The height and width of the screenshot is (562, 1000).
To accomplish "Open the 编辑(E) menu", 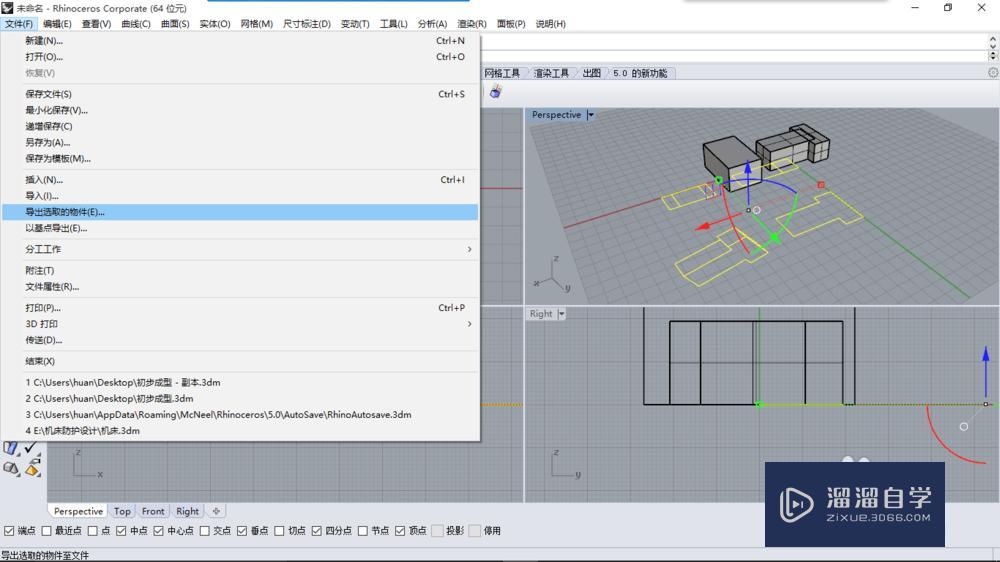I will 57,24.
